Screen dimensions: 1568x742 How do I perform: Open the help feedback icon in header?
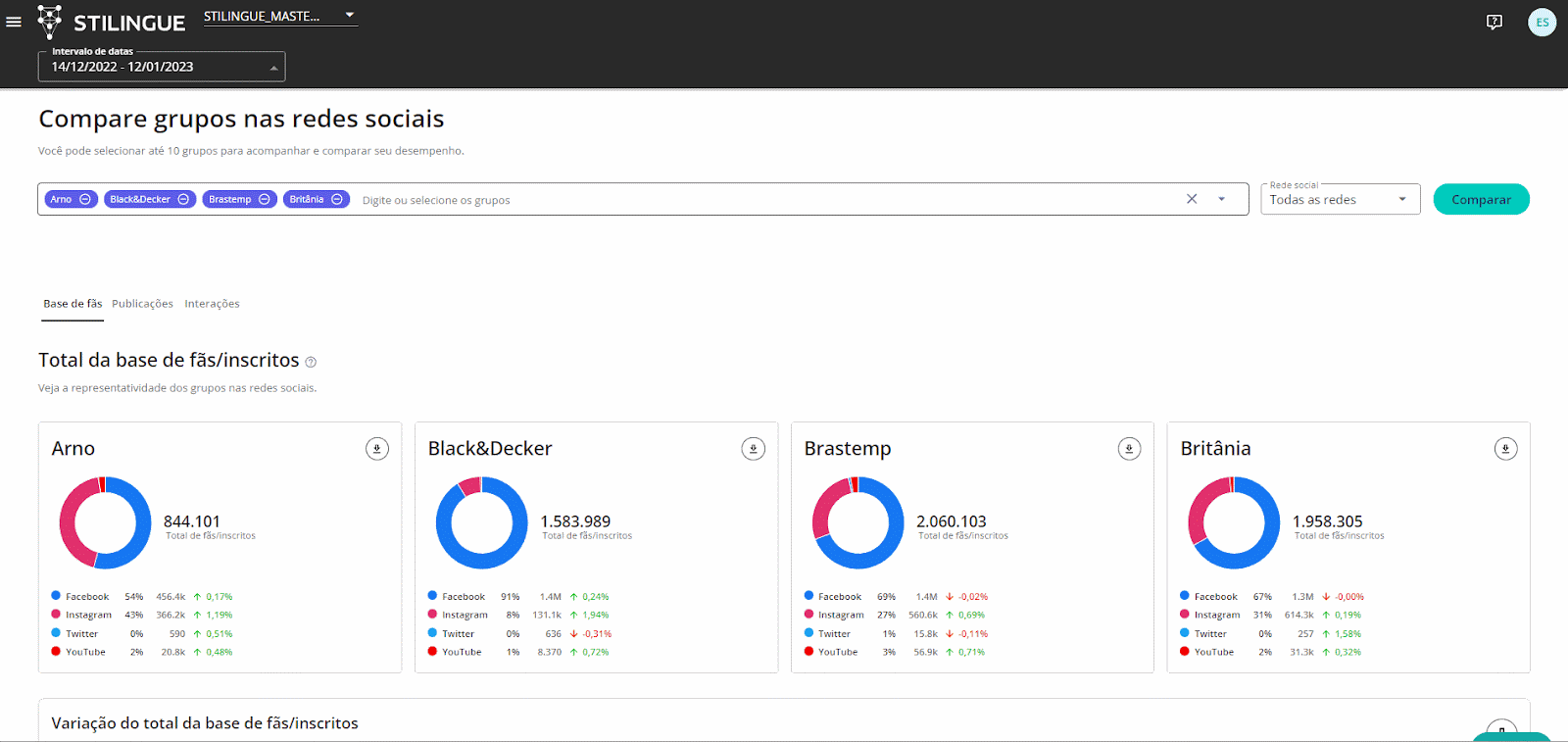coord(1494,22)
